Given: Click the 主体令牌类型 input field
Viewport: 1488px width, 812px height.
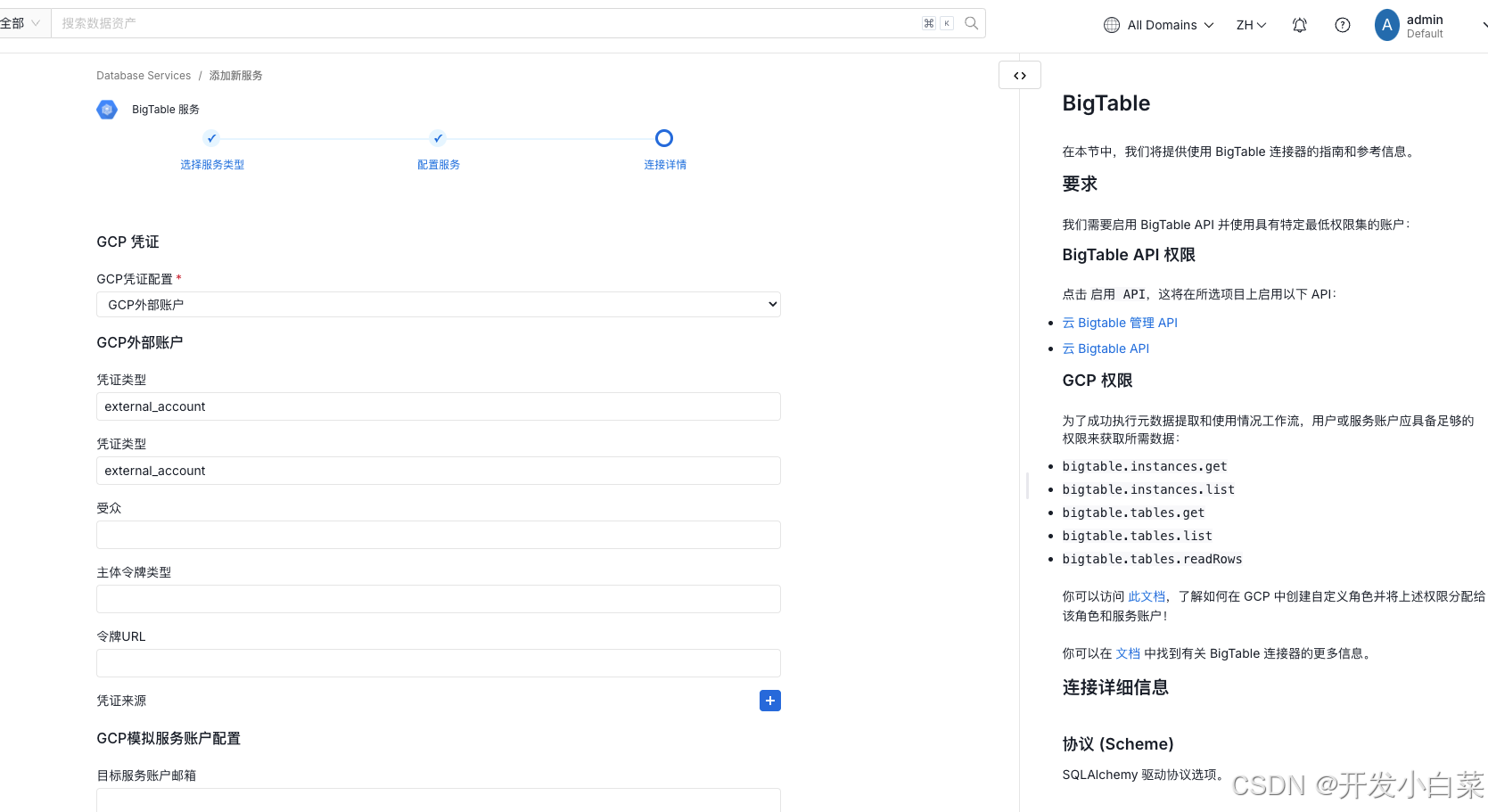Looking at the screenshot, I should pos(439,599).
